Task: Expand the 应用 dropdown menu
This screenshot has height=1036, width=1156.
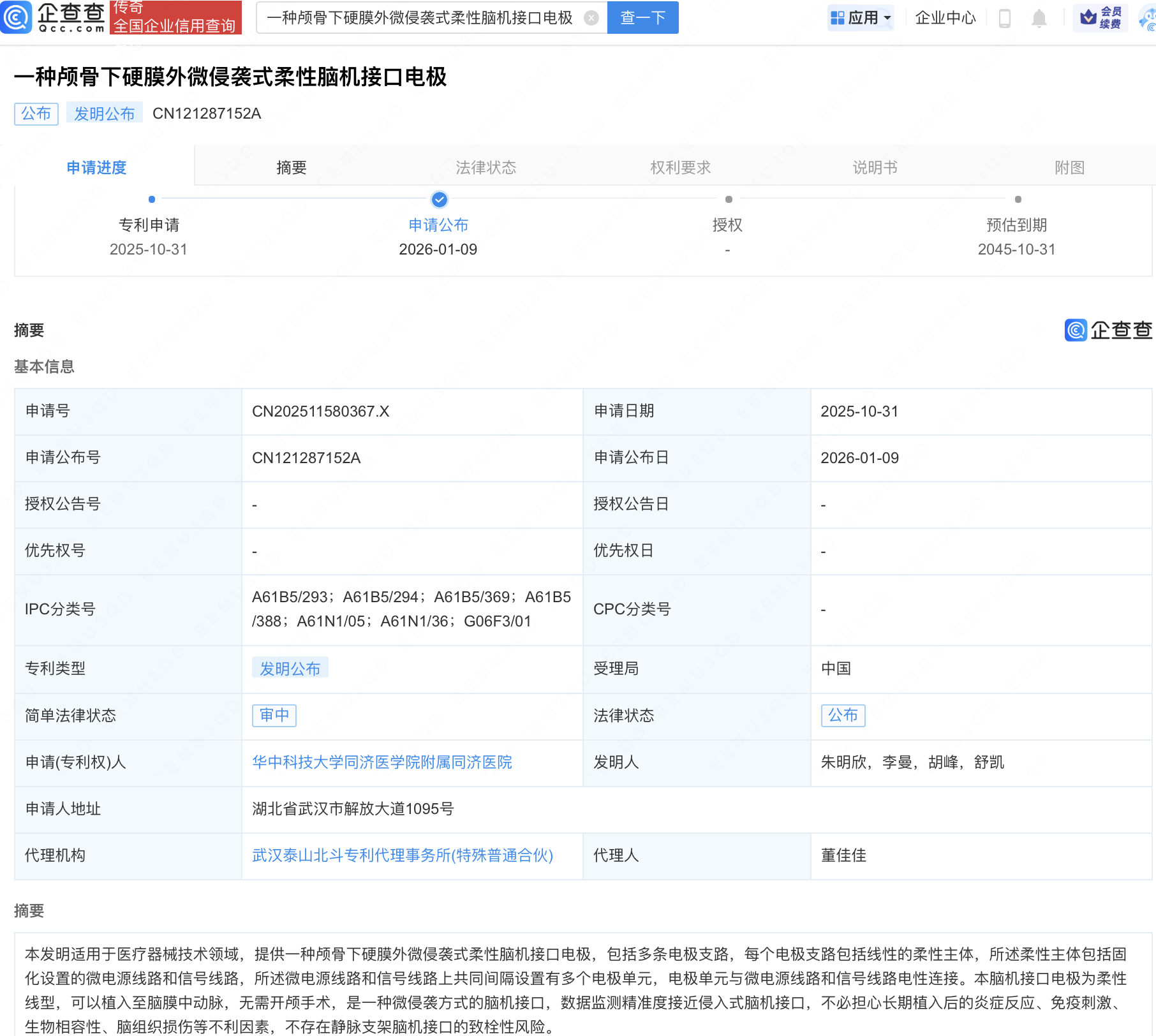Action: pyautogui.click(x=861, y=18)
